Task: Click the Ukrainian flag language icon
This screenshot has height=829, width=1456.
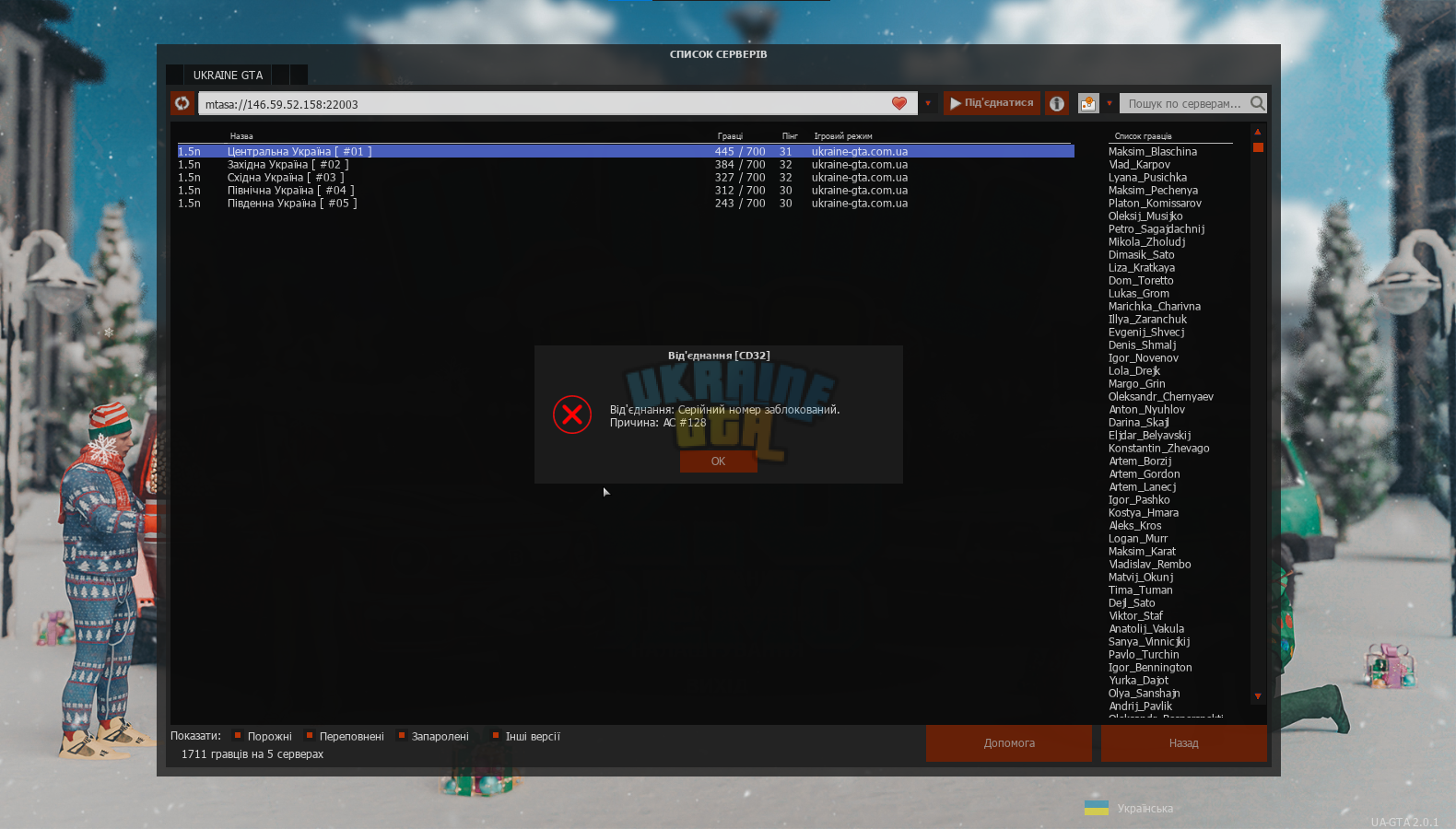Action: 1097,808
